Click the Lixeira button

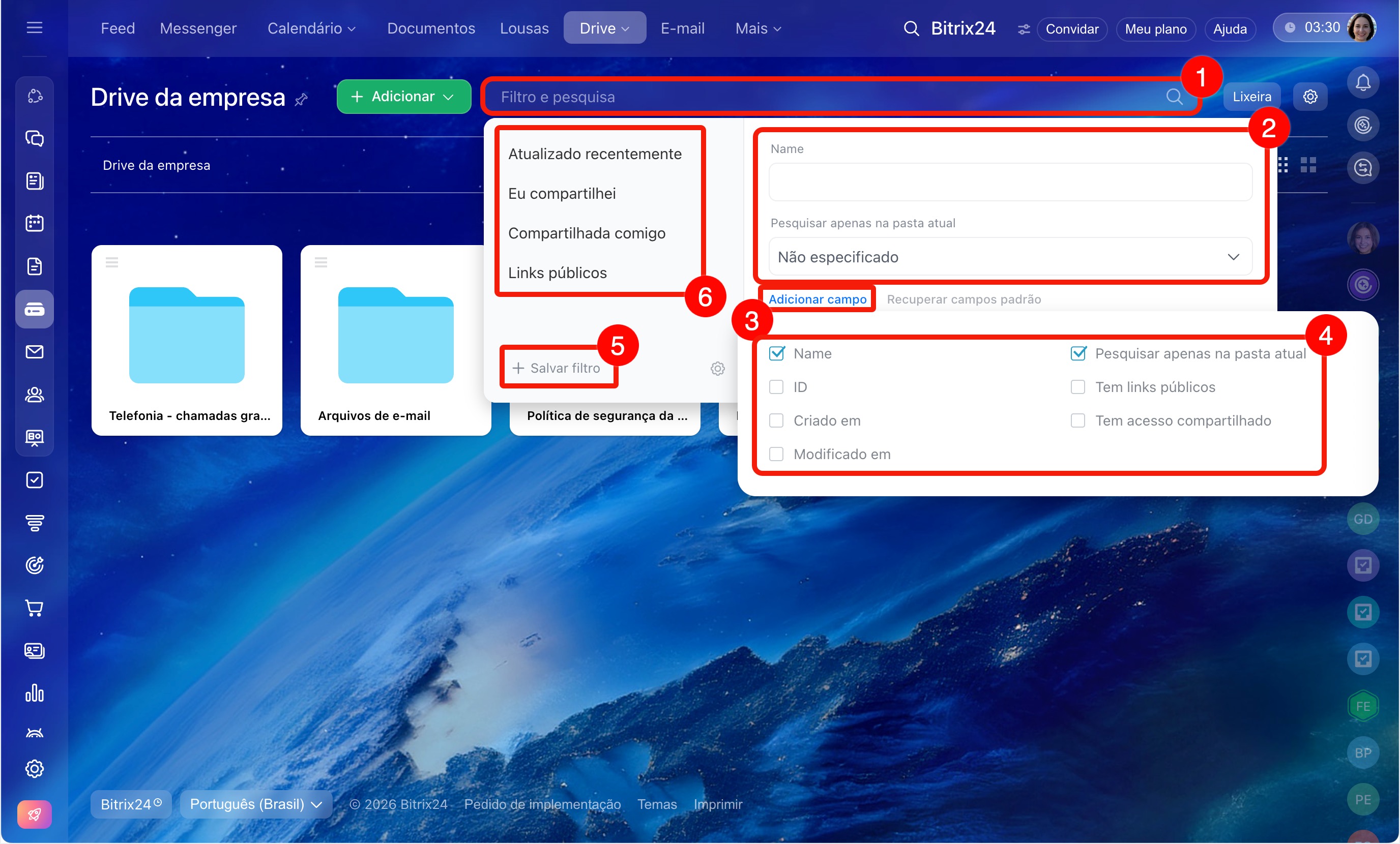(x=1251, y=97)
